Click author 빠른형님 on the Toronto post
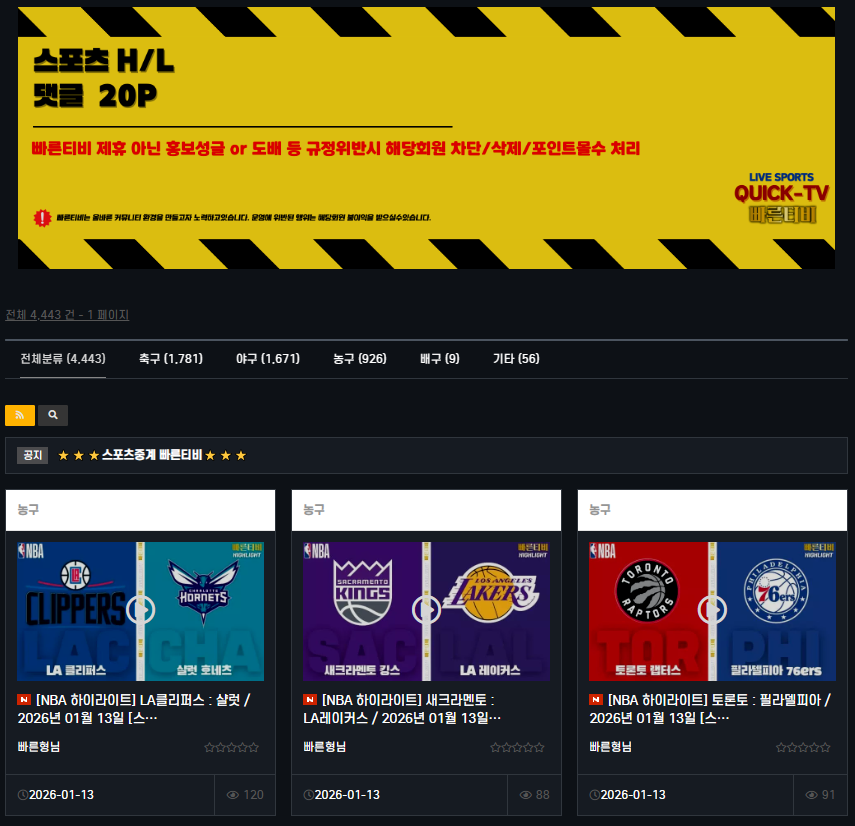855x826 pixels. coord(611,747)
